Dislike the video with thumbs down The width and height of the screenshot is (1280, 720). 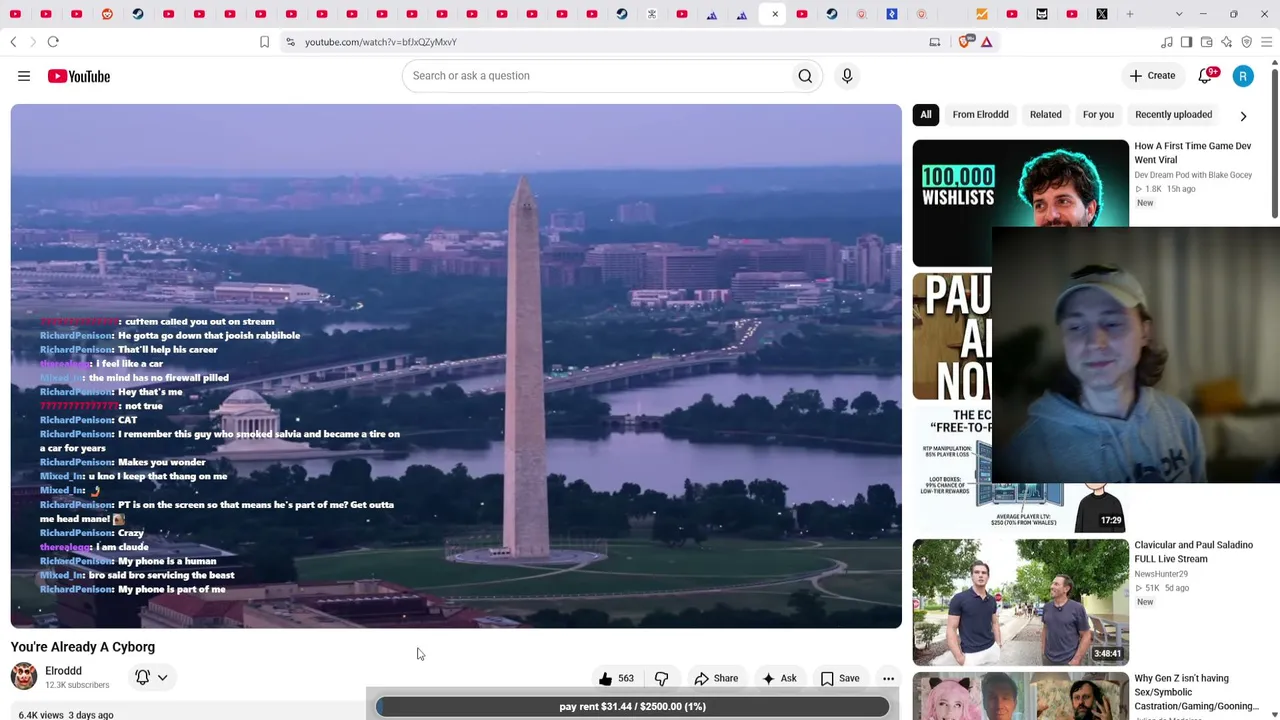coord(662,678)
